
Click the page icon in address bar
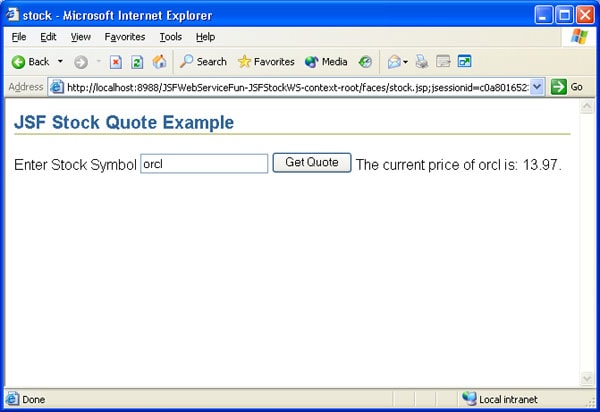coord(57,87)
